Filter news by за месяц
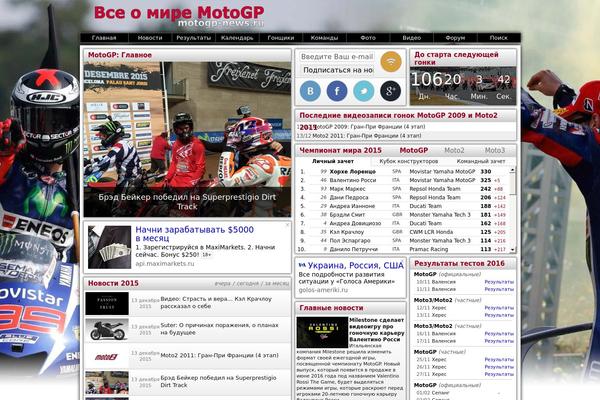Screen dimensions: 600x400 (x=277, y=284)
